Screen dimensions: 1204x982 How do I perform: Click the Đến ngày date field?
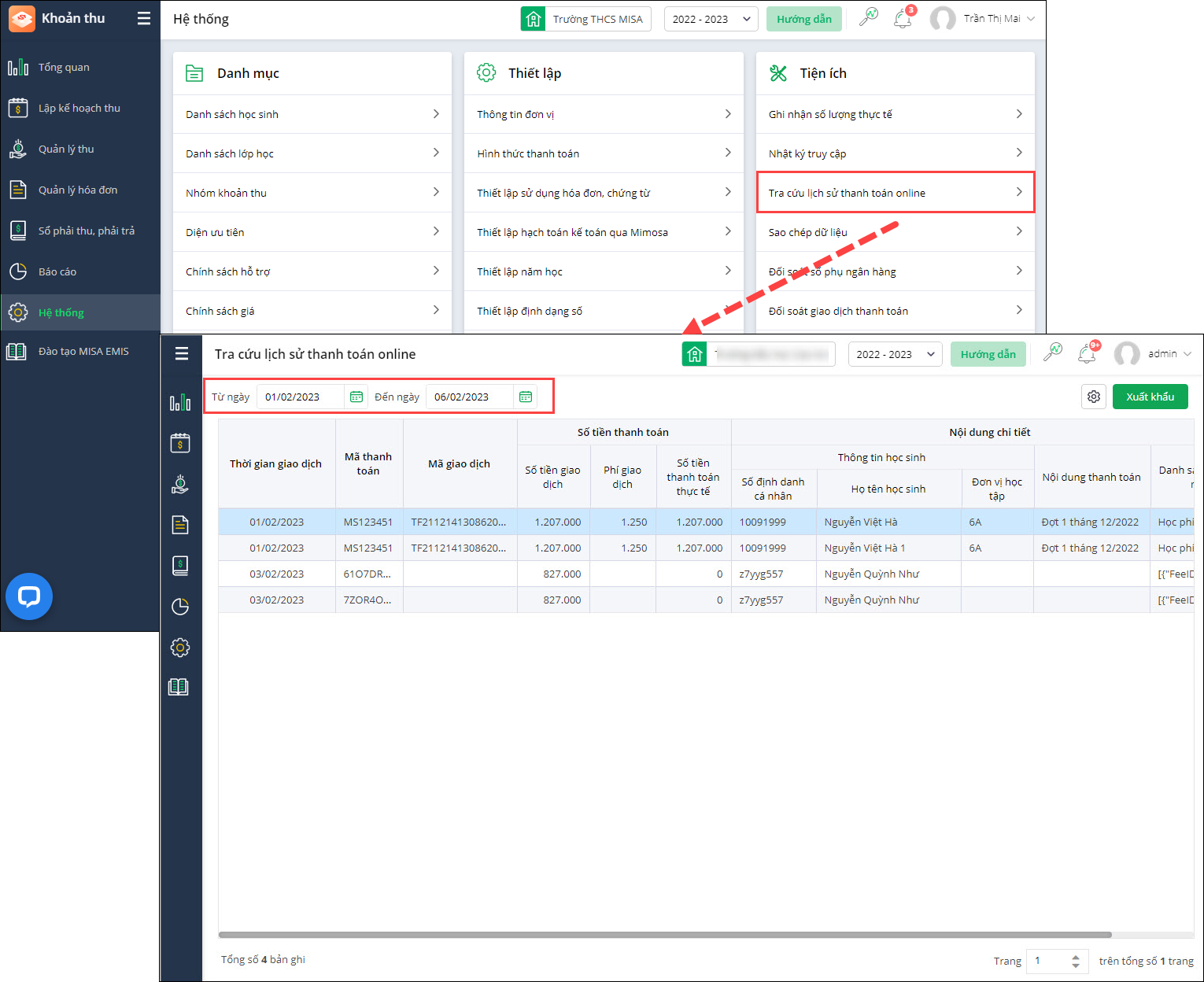point(470,397)
